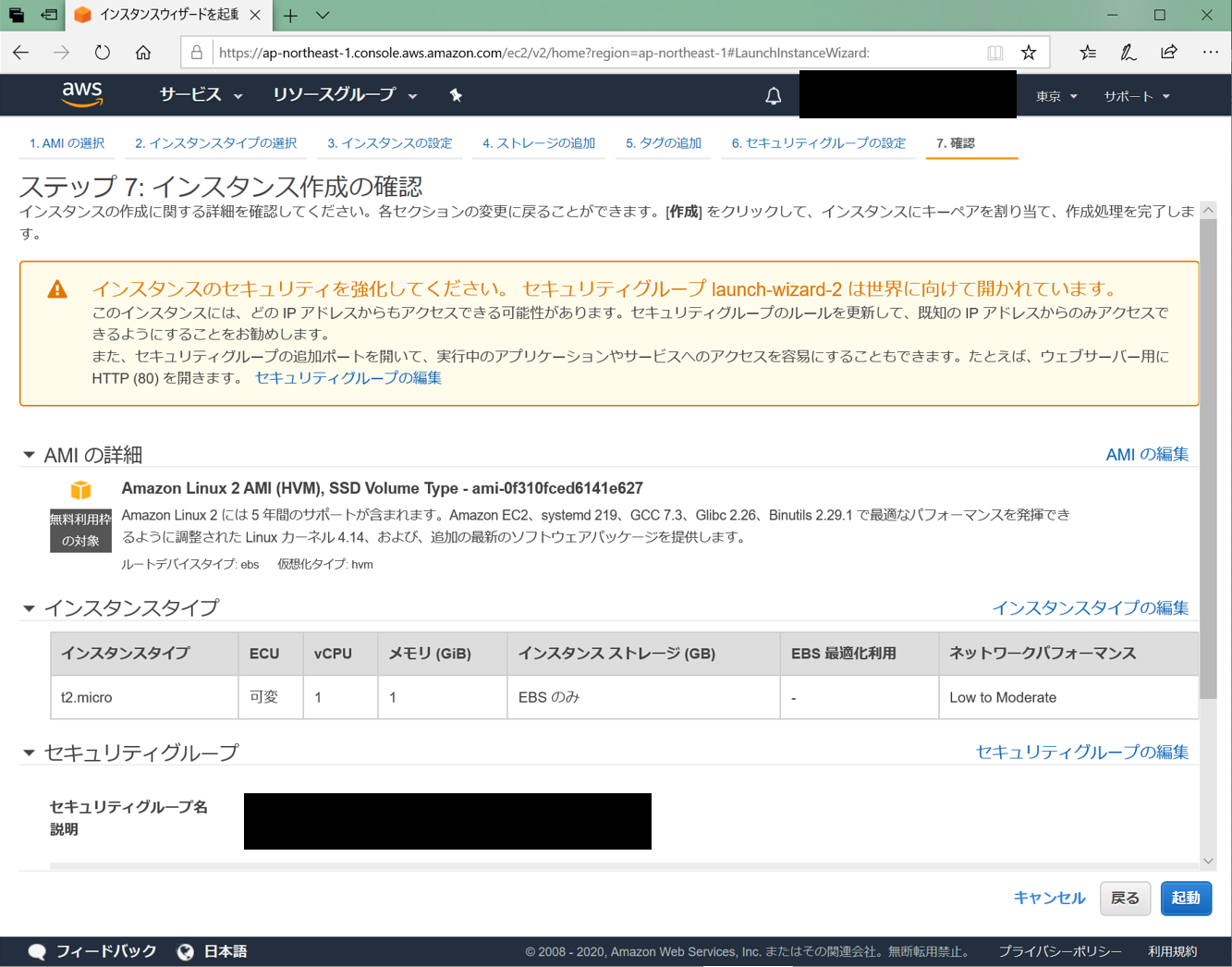The image size is (1232, 967).
Task: Click the set tabs aside icon
Action: pos(49,15)
